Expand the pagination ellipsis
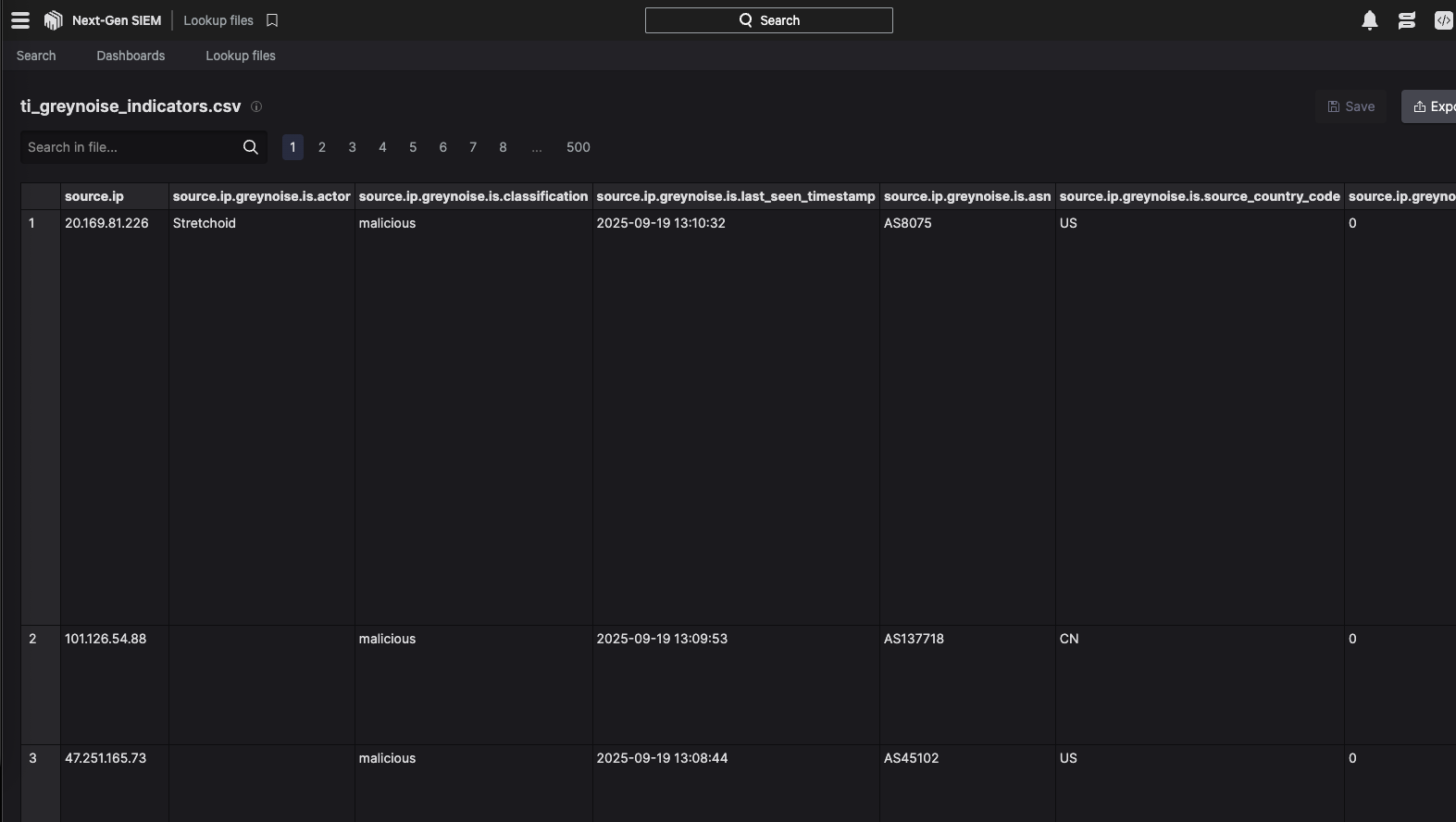 point(537,147)
